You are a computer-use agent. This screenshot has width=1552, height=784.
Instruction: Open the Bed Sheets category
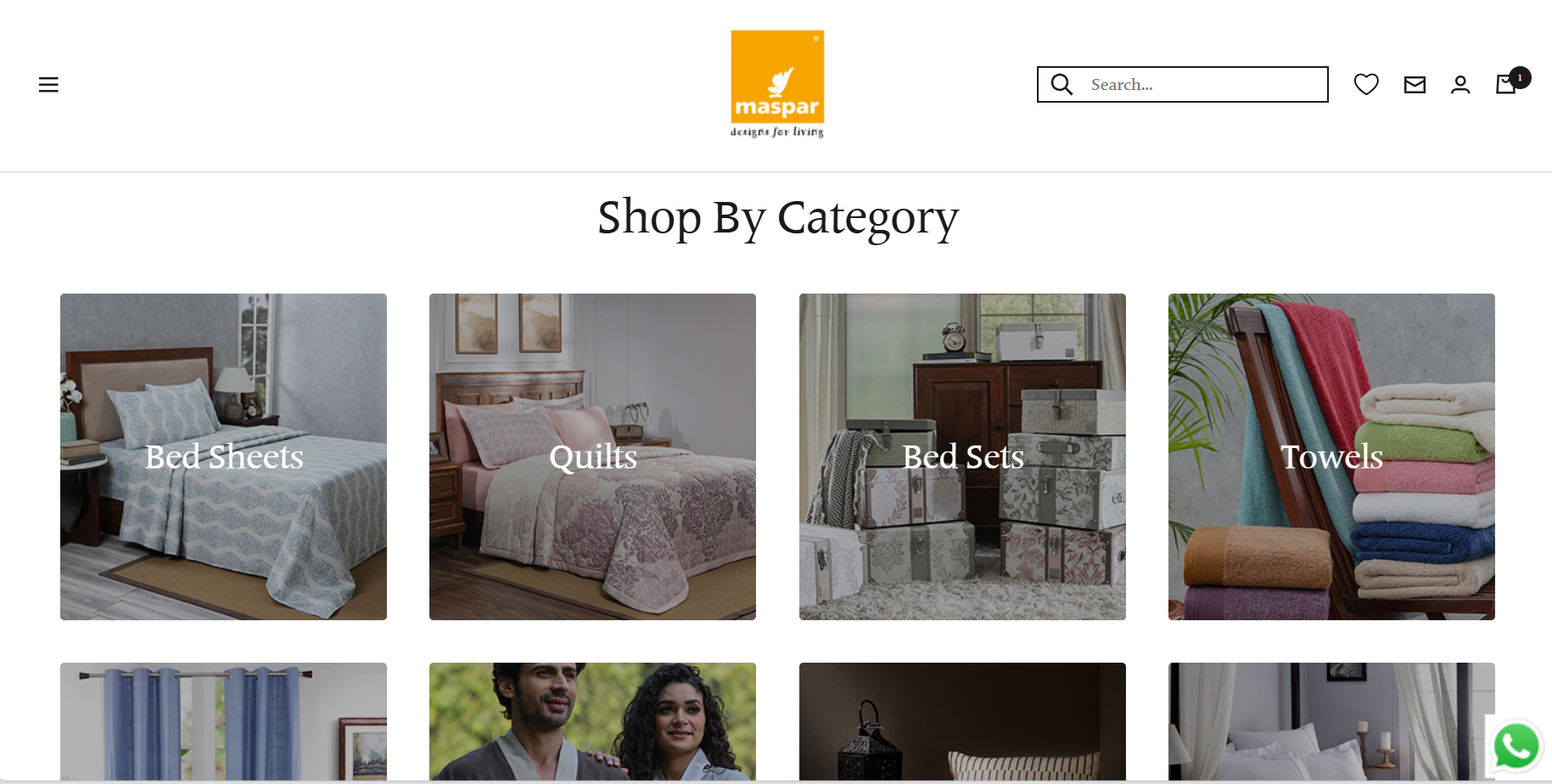tap(223, 456)
